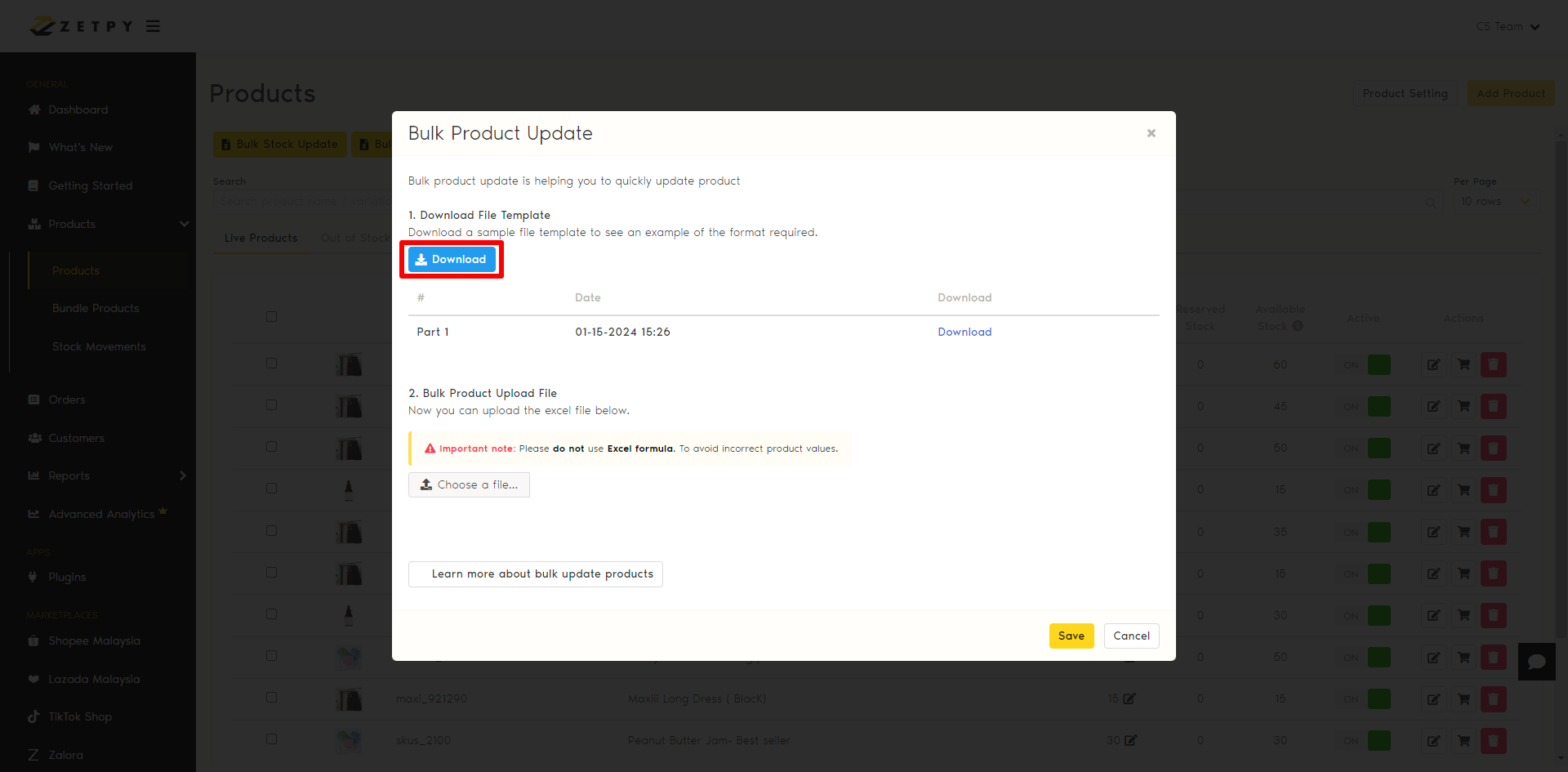Expand the Reports submenu arrow
The height and width of the screenshot is (772, 1568).
point(183,475)
